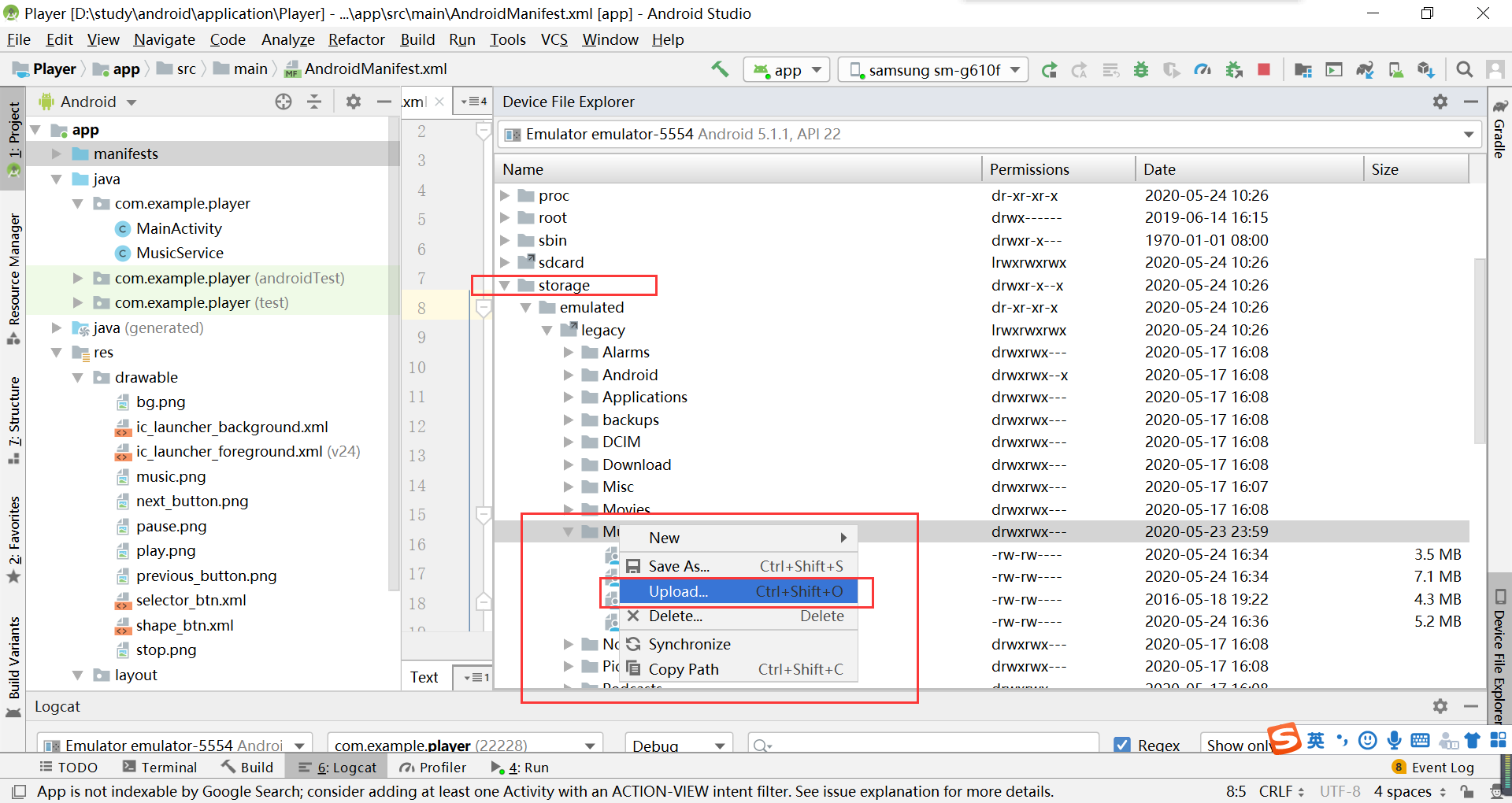
Task: Click the Make Project hammer icon
Action: coord(720,69)
